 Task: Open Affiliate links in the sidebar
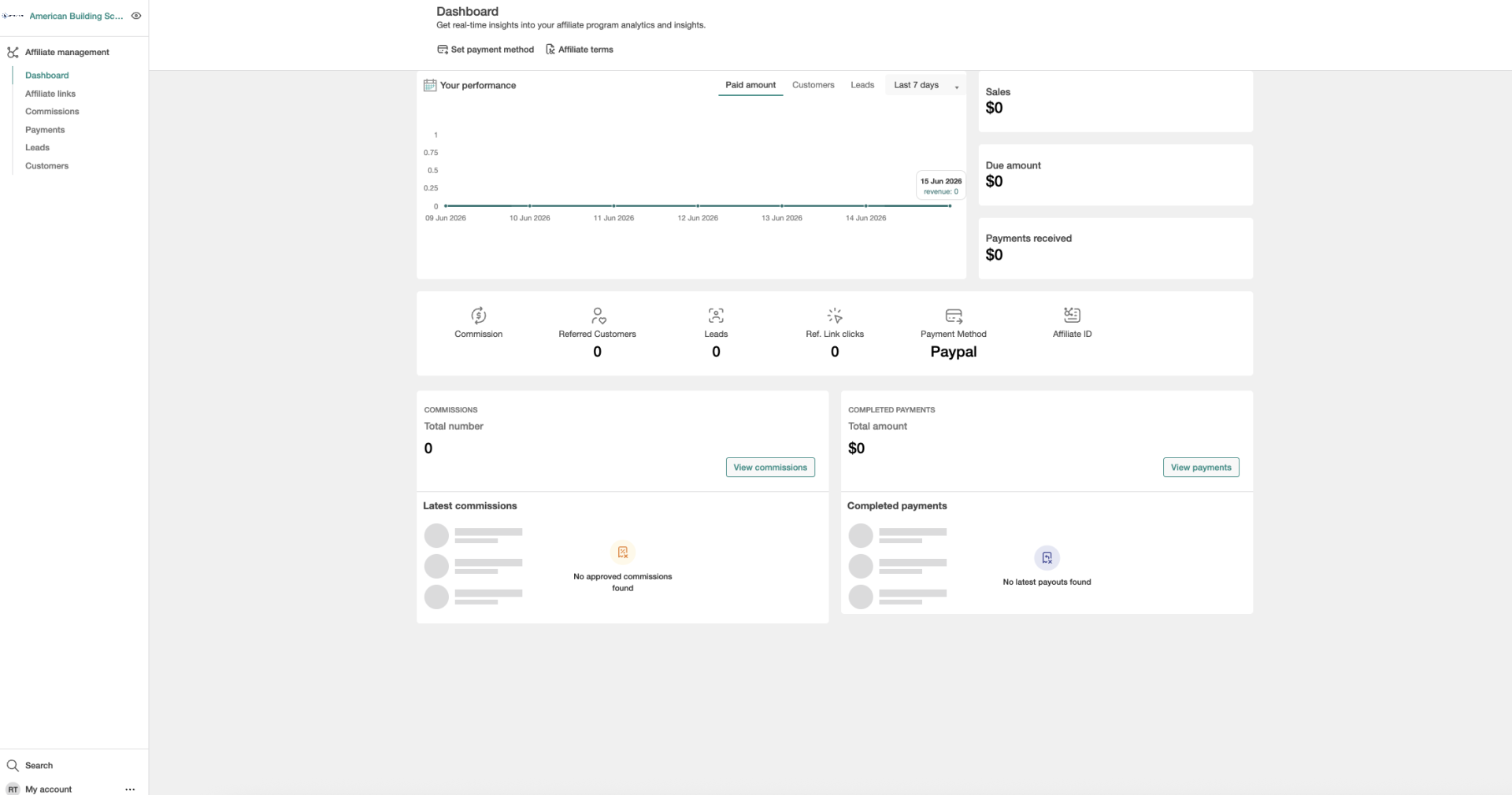pyautogui.click(x=50, y=94)
